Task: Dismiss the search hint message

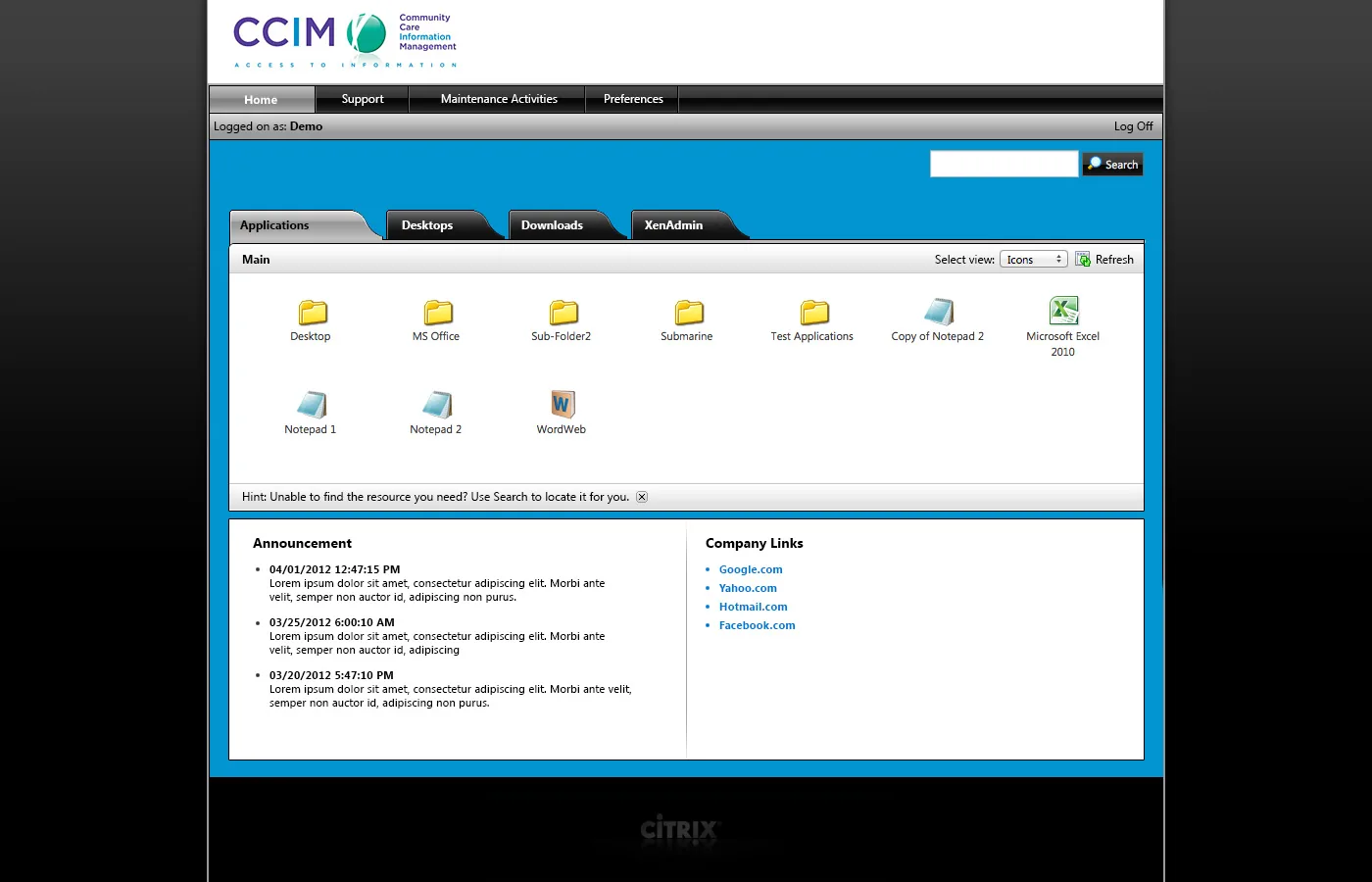Action: [642, 497]
